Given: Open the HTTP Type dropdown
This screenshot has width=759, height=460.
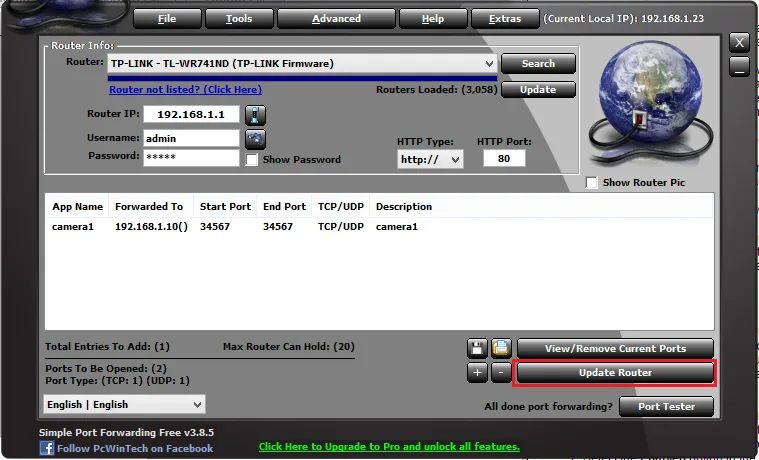Looking at the screenshot, I should (x=430, y=159).
